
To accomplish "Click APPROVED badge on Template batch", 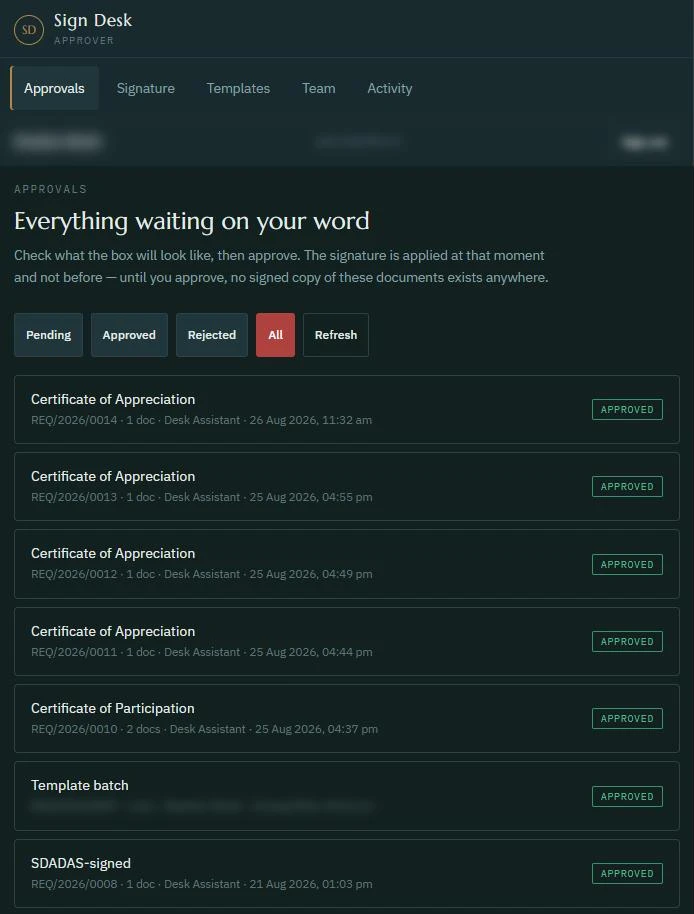I will (628, 796).
